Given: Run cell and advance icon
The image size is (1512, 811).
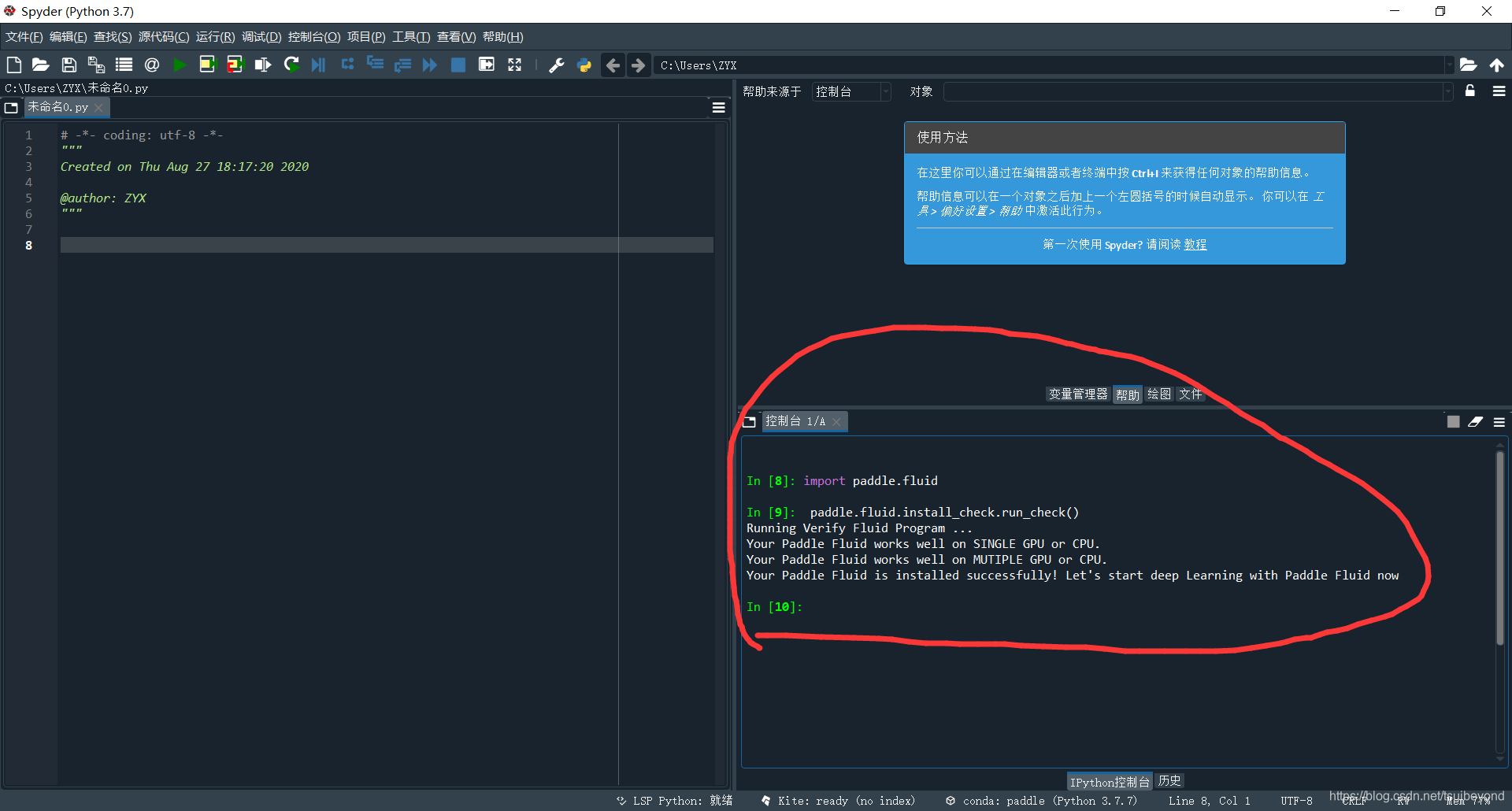Looking at the screenshot, I should (x=235, y=65).
